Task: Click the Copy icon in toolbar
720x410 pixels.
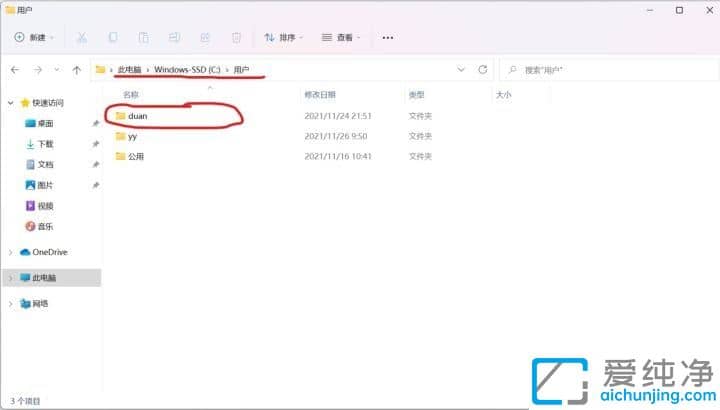Action: point(113,37)
